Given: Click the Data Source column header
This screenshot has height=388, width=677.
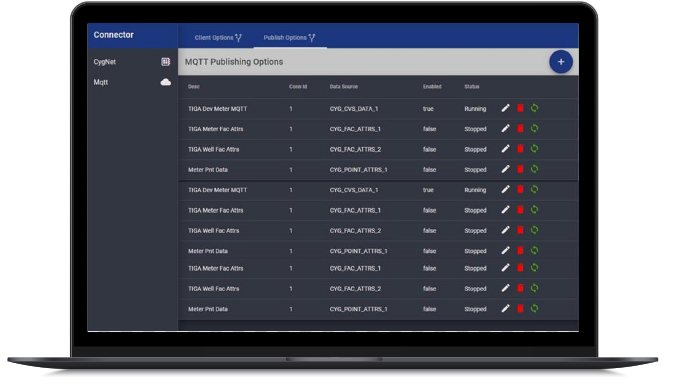Looking at the screenshot, I should tap(344, 87).
